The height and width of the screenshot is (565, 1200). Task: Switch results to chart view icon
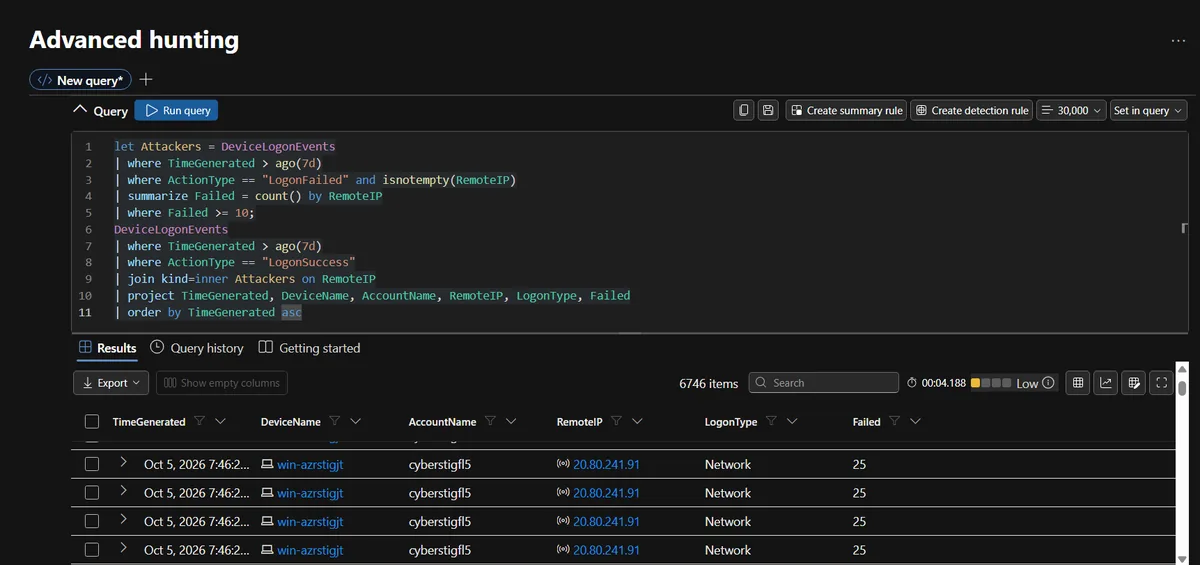pos(1106,383)
